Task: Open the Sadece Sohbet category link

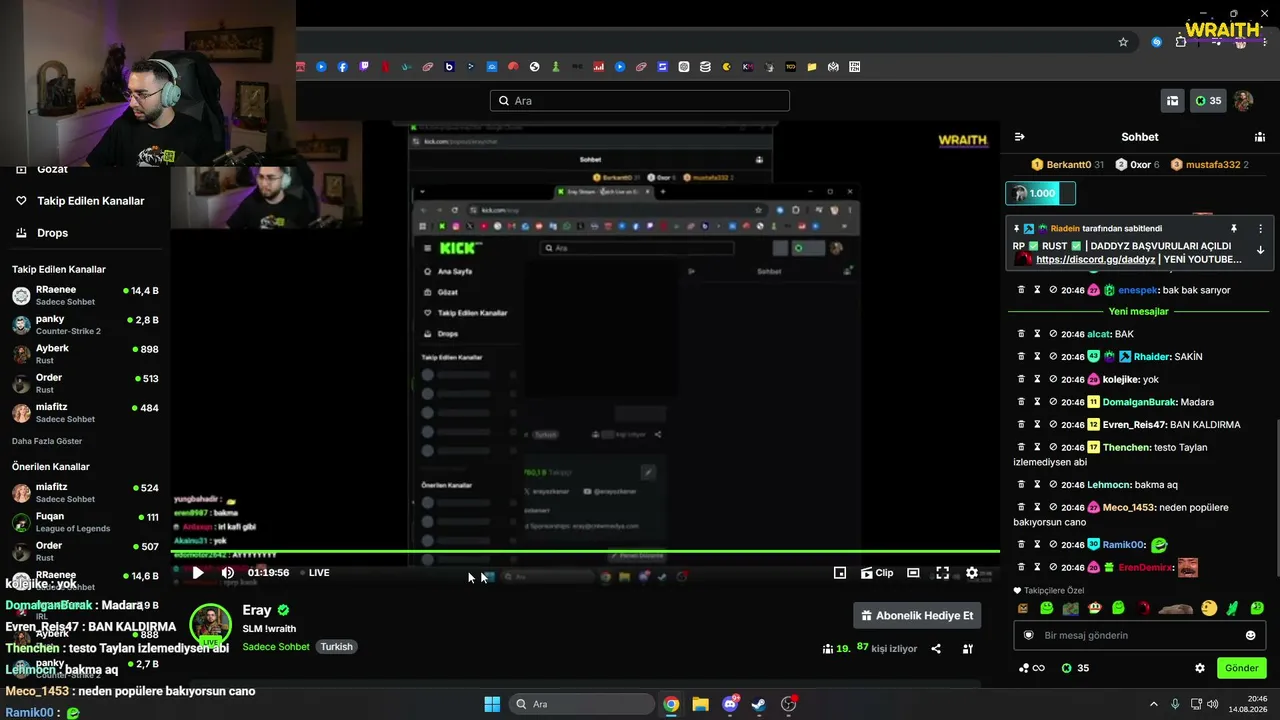Action: tap(276, 647)
